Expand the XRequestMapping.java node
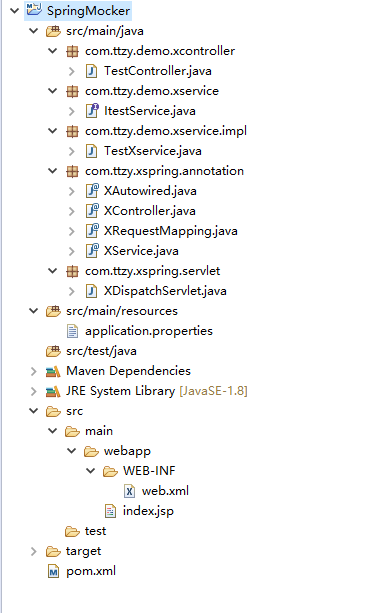The height and width of the screenshot is (613, 369). point(72,231)
